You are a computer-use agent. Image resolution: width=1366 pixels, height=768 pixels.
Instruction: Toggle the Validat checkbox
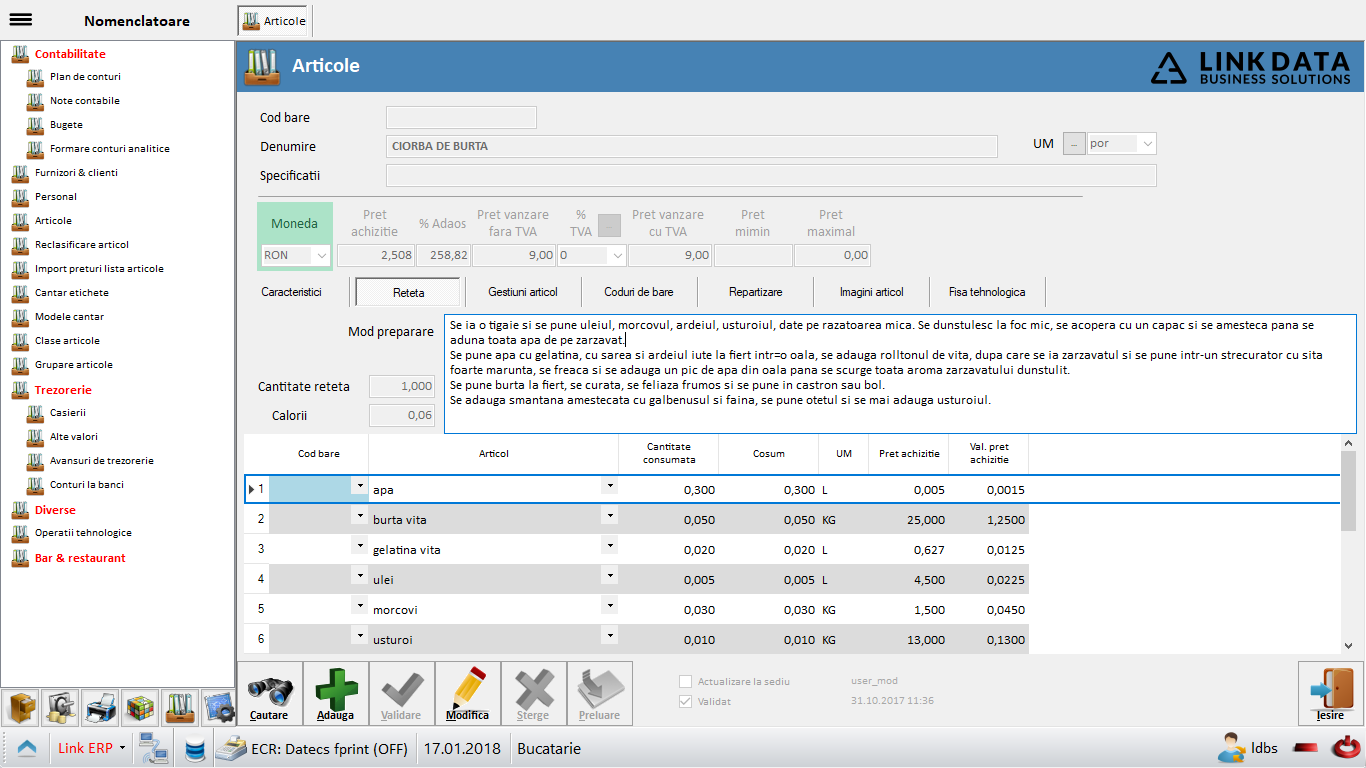click(685, 701)
